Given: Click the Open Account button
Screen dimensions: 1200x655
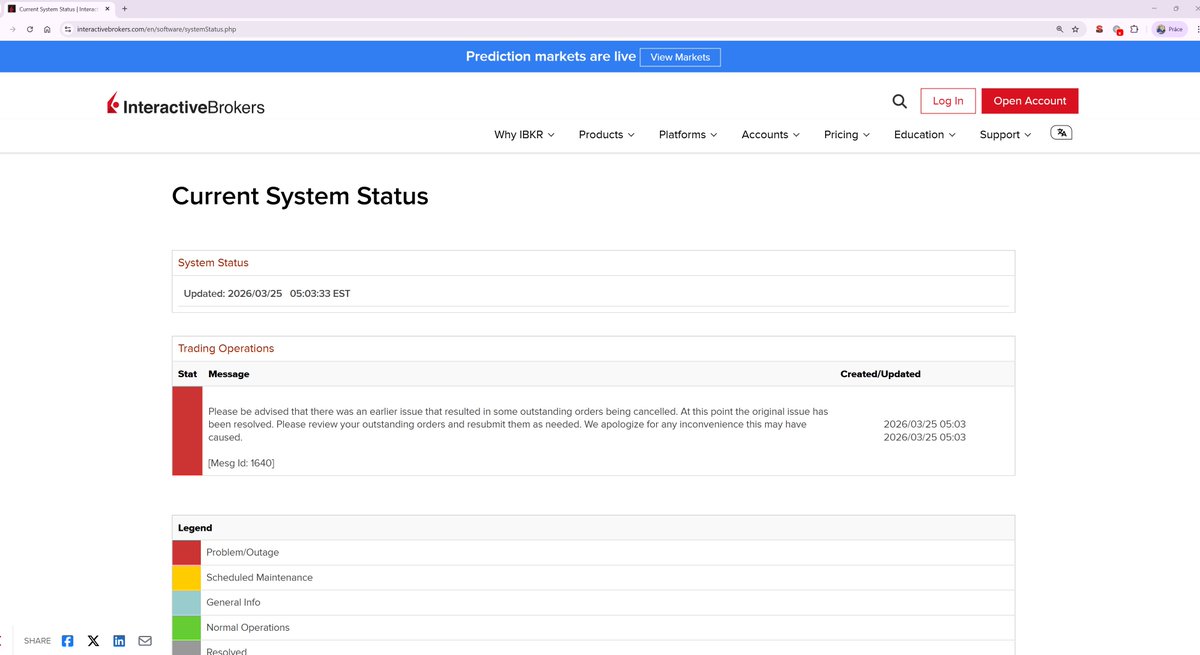Looking at the screenshot, I should (x=1030, y=101).
